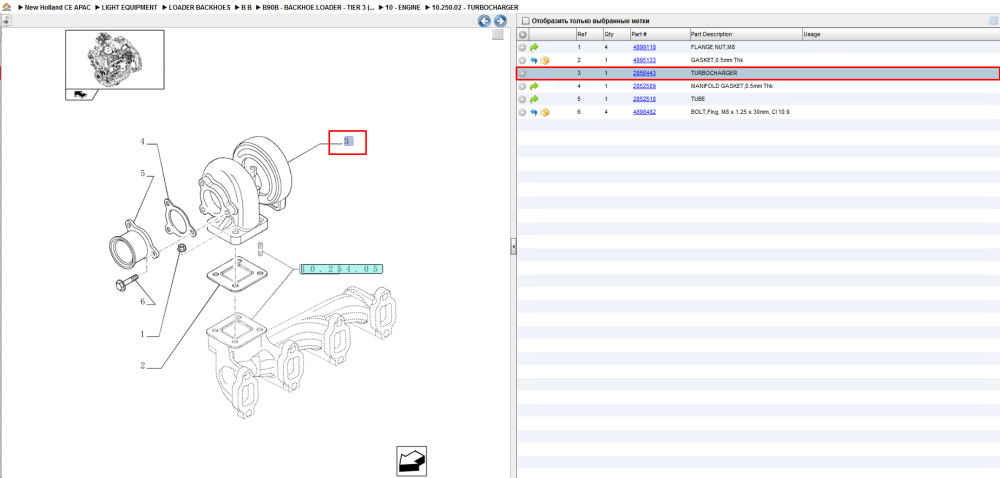Click blue arrow icon on GASKET,0.5mm row

534,61
